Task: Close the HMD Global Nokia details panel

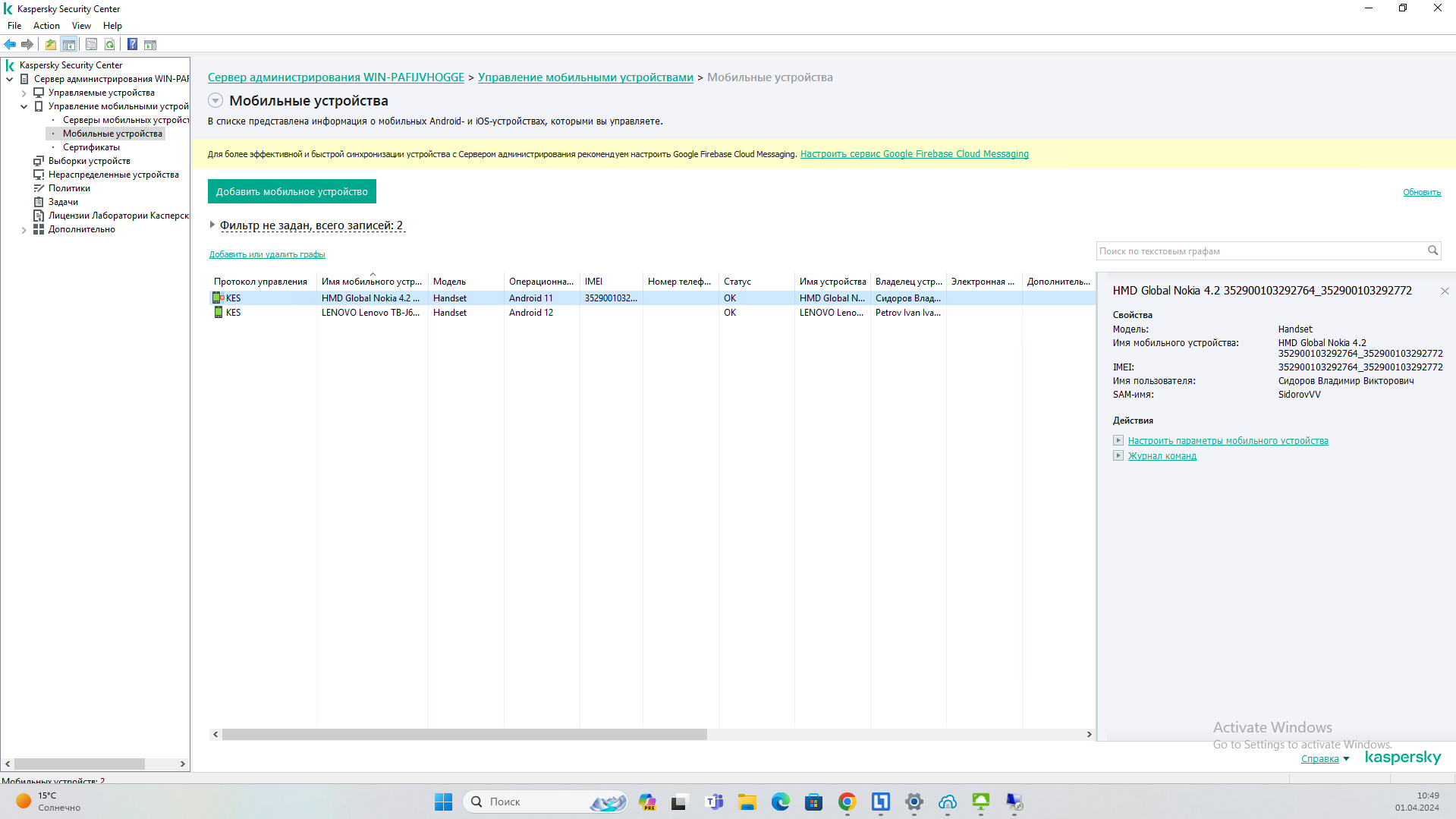Action: click(1445, 291)
